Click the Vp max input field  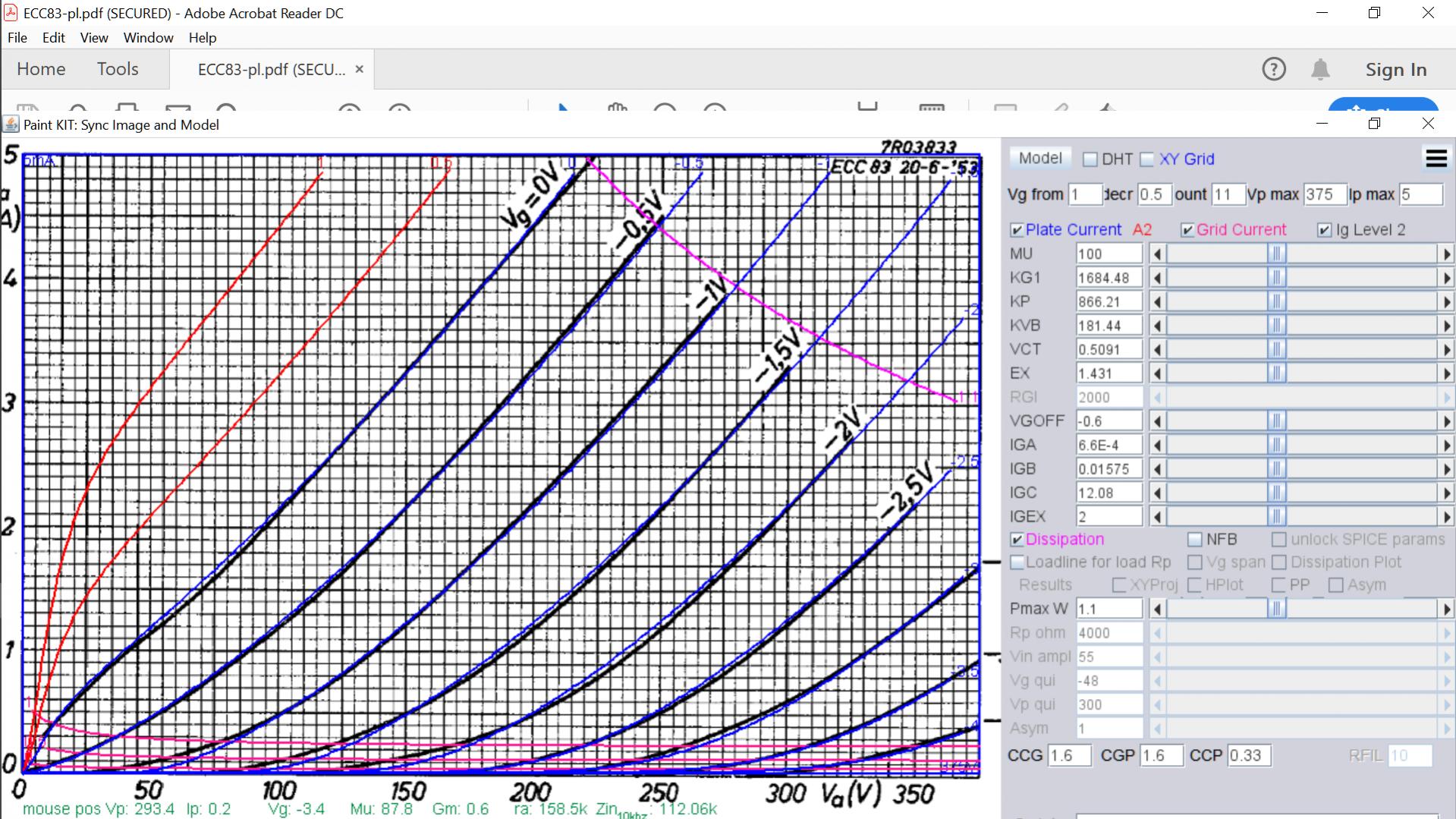point(1325,194)
